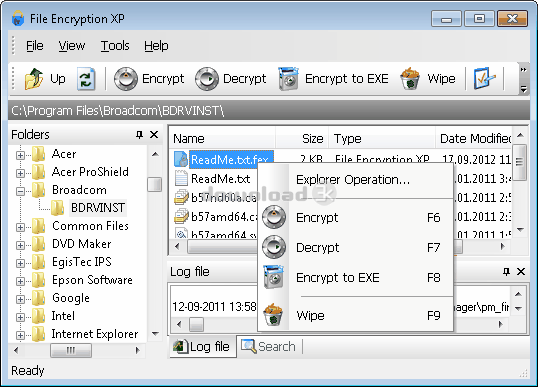Screen dimensions: 538x387
Task: Click Encrypt to EXE toolbar icon
Action: pos(289,79)
